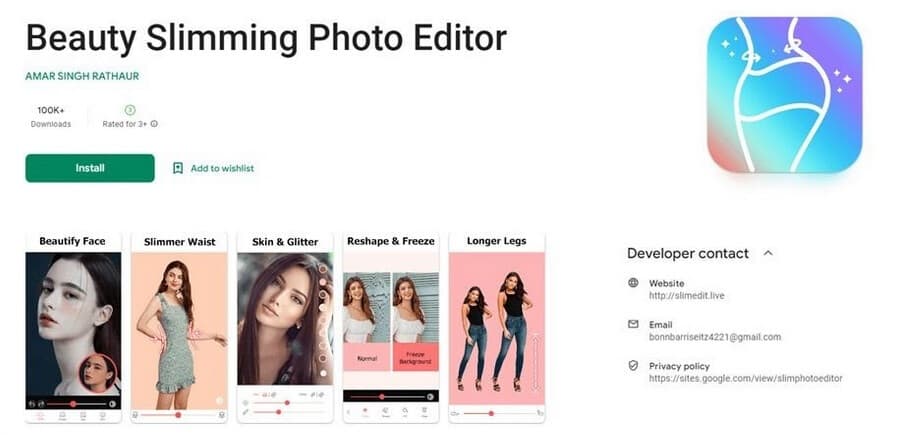
Task: Click the wishlist bookmark icon
Action: pyautogui.click(x=178, y=168)
